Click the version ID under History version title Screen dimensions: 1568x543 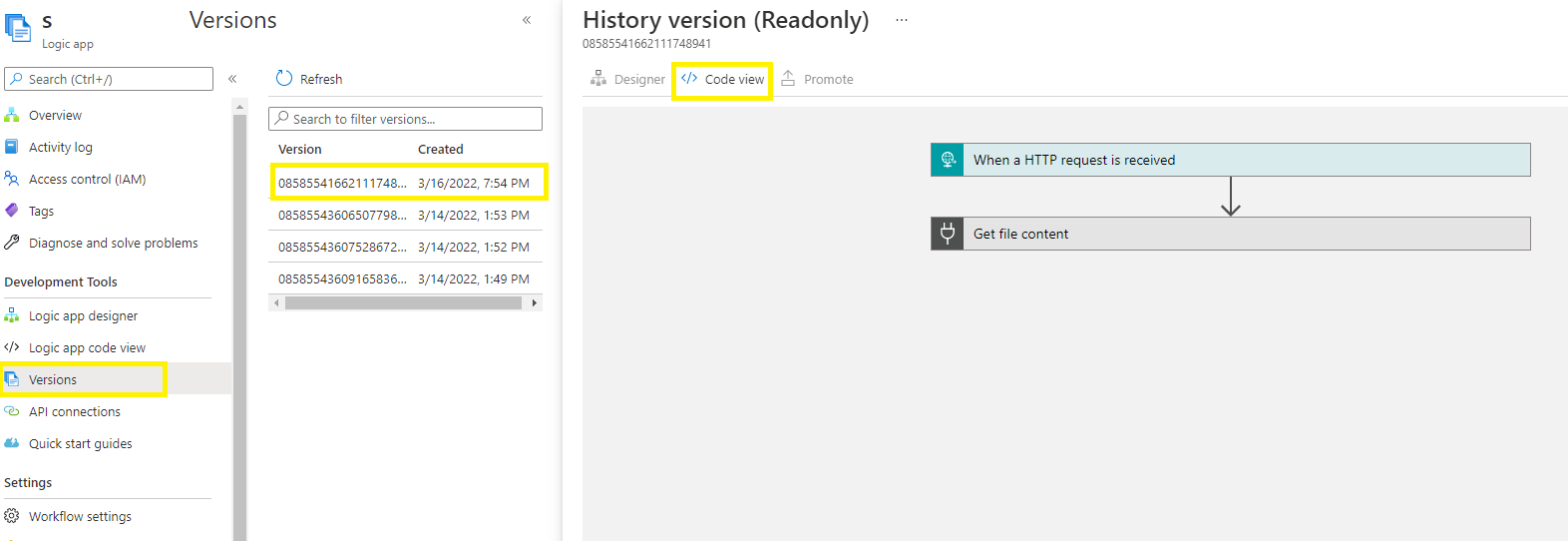[x=646, y=44]
